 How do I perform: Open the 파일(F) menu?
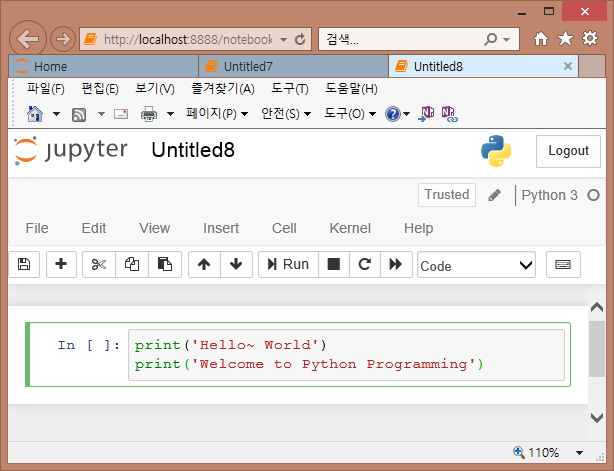tap(45, 89)
